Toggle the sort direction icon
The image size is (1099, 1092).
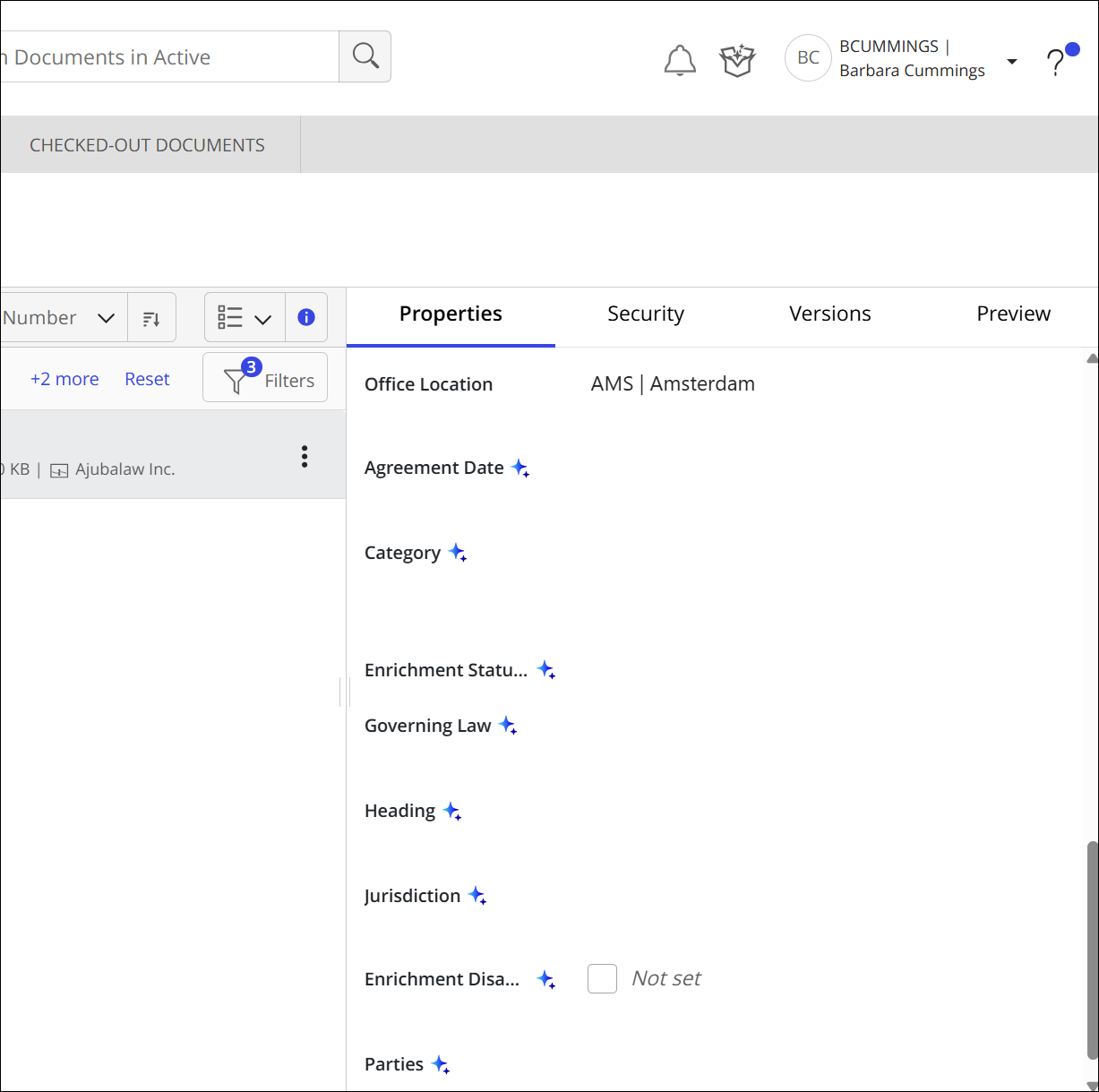click(x=151, y=318)
